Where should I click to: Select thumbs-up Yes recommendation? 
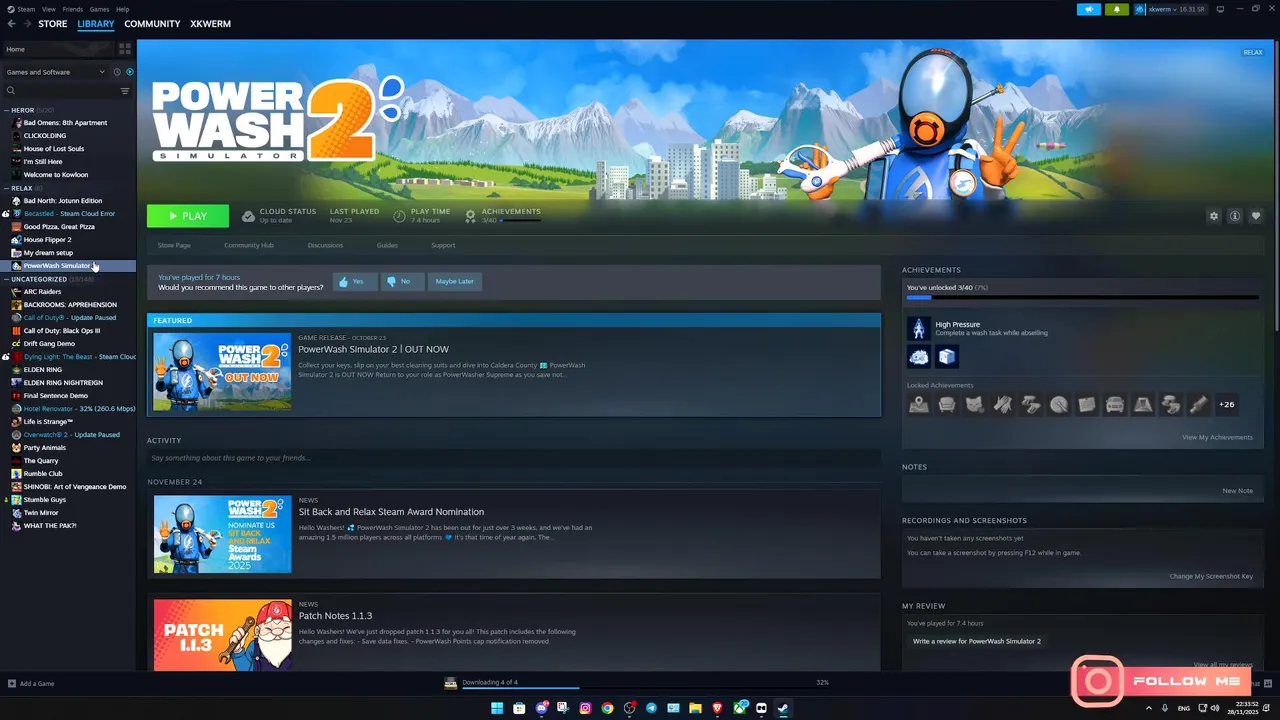(354, 282)
